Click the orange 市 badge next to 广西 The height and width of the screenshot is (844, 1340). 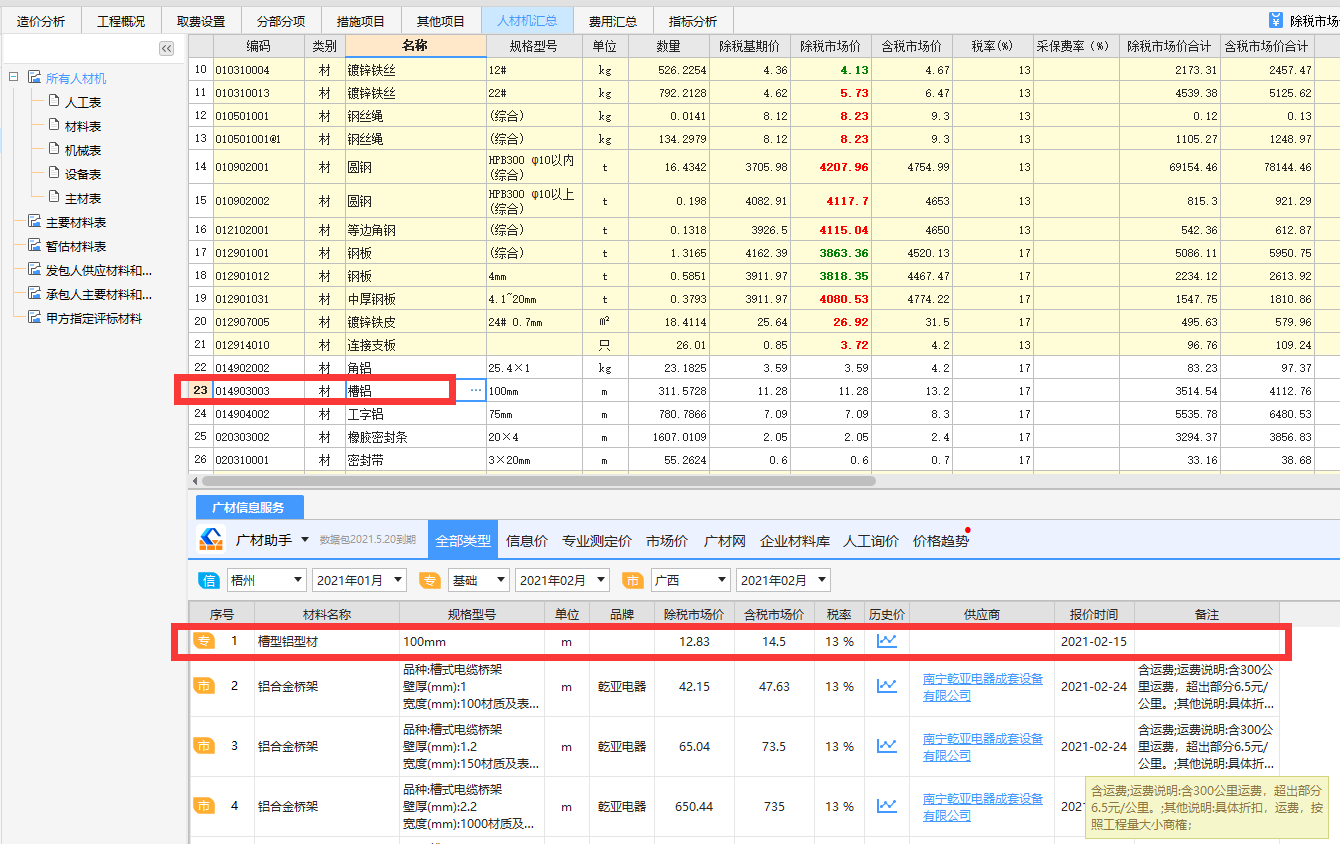click(x=632, y=580)
